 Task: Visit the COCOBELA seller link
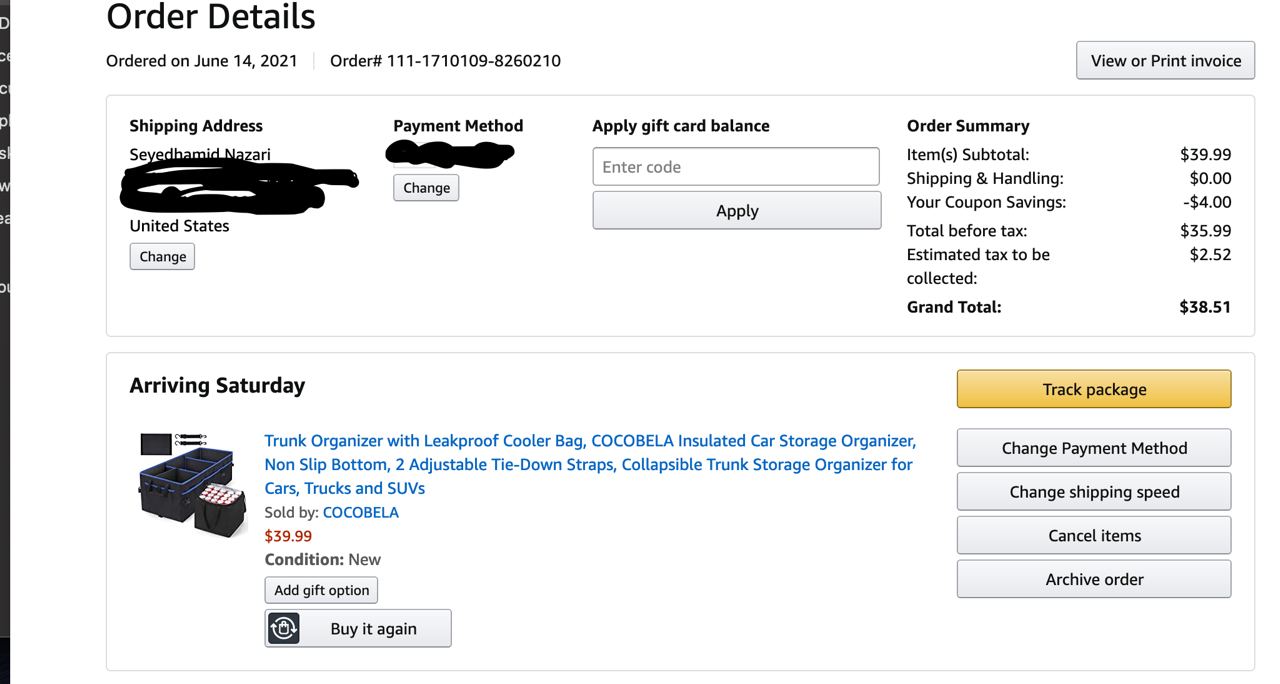coord(360,513)
